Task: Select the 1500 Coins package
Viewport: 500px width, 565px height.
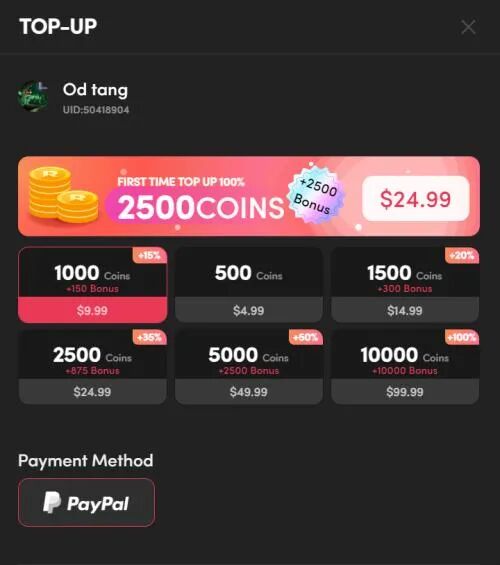Action: point(405,285)
